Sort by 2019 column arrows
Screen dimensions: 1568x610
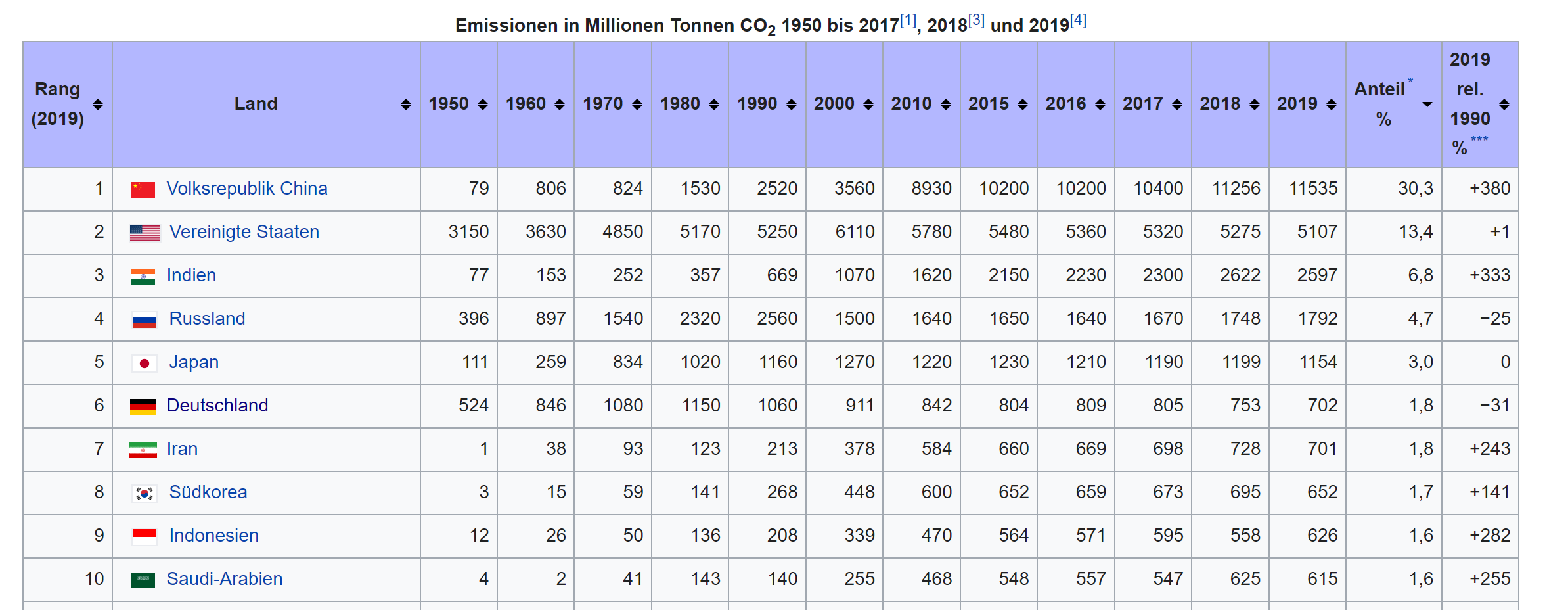(1332, 105)
